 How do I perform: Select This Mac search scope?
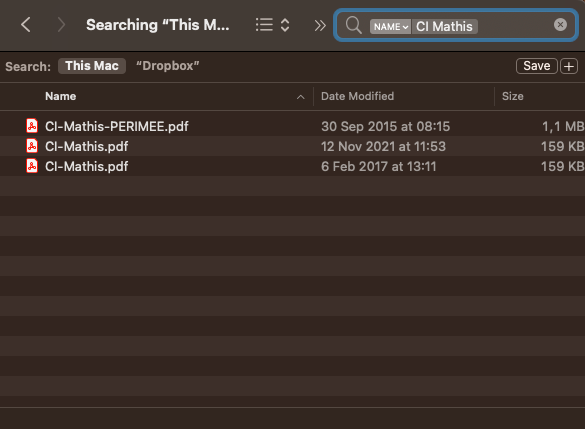(x=92, y=66)
